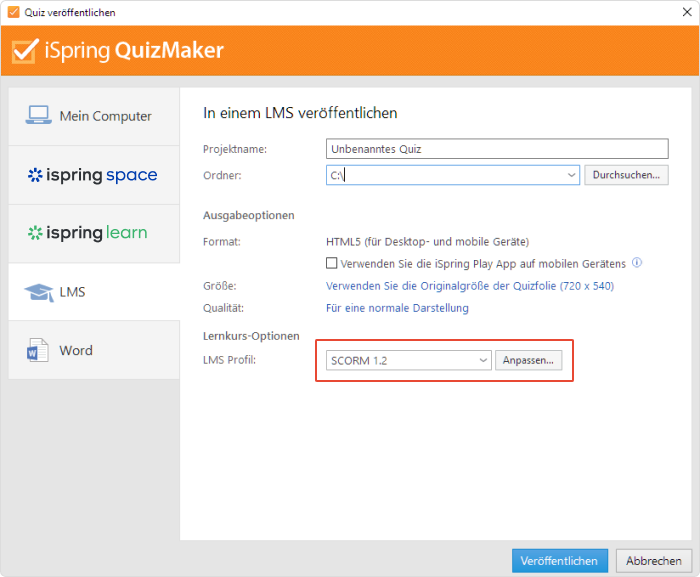Click the Word document icon
The width and height of the screenshot is (700, 577).
point(38,350)
